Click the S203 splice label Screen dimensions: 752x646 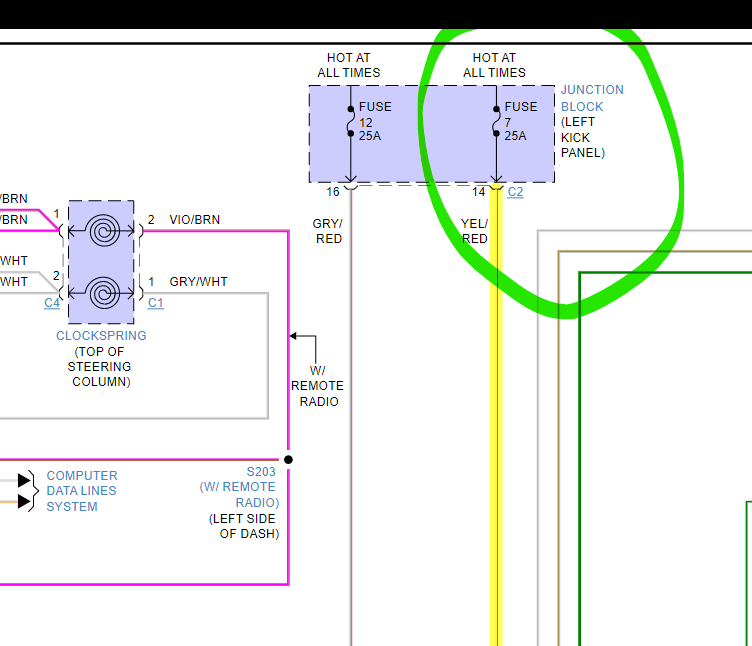point(262,472)
